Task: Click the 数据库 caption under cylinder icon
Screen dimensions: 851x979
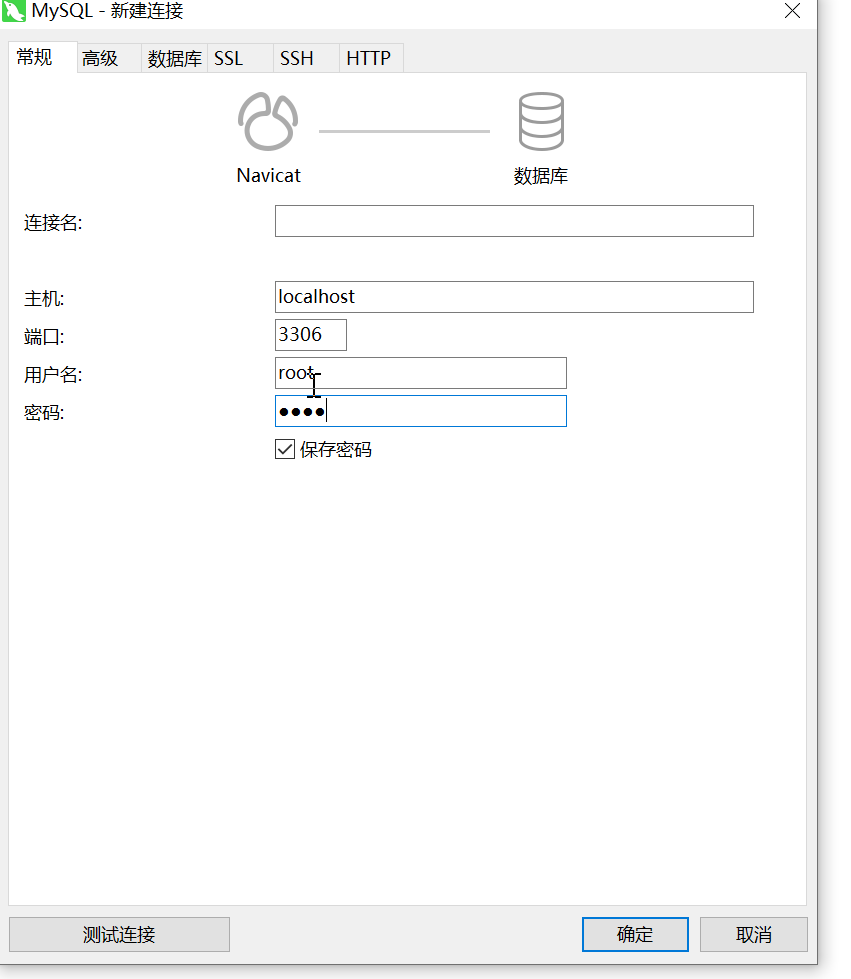Action: tap(541, 175)
